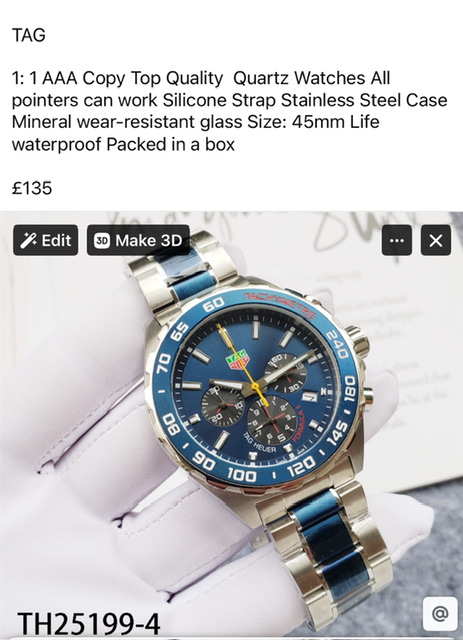The height and width of the screenshot is (640, 463).
Task: Click the magic wand icon on Edit
Action: point(29,240)
